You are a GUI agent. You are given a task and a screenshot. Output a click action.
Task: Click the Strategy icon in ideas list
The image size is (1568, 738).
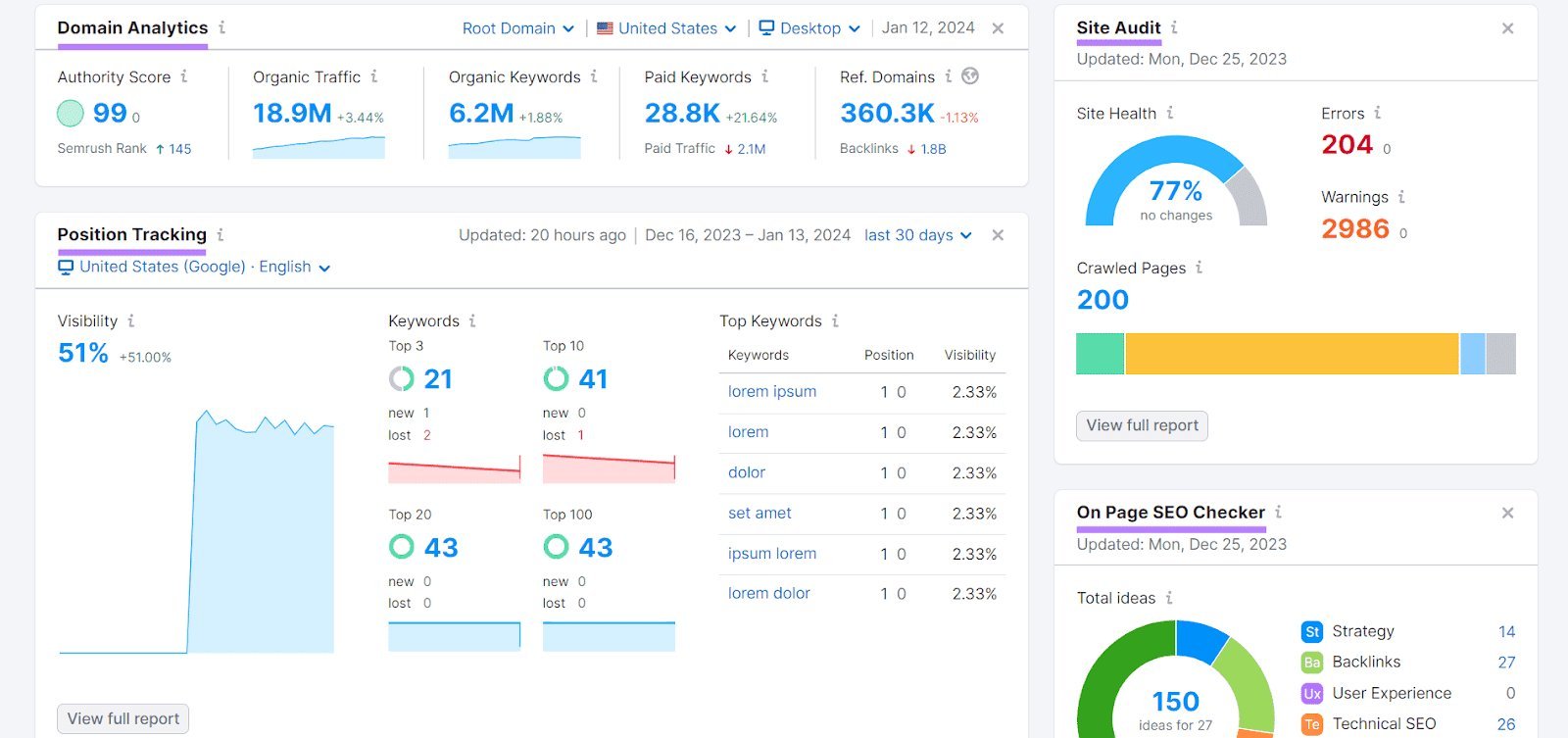1312,632
